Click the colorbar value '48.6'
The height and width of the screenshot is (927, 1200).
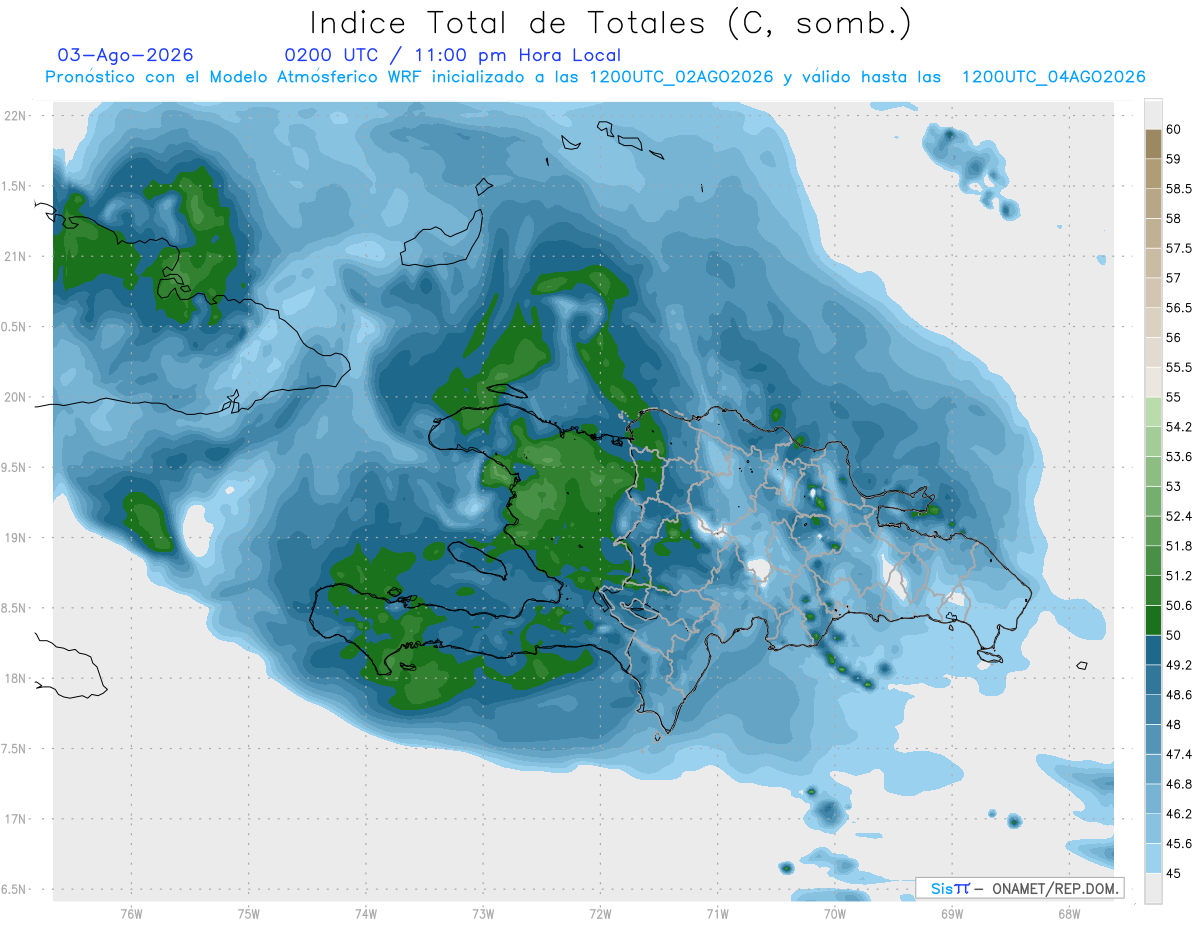click(1179, 695)
